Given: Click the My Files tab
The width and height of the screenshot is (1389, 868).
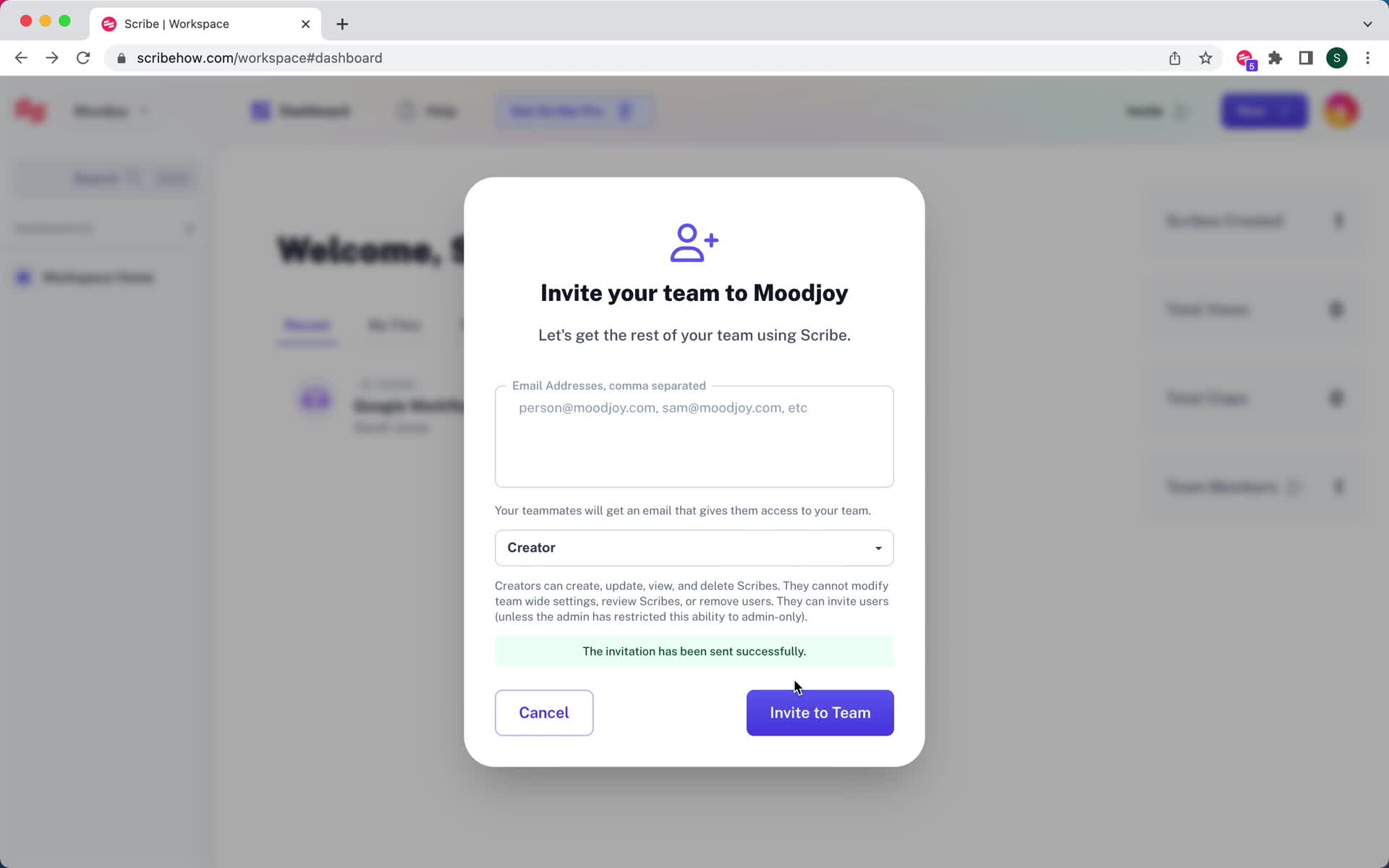Looking at the screenshot, I should (394, 325).
